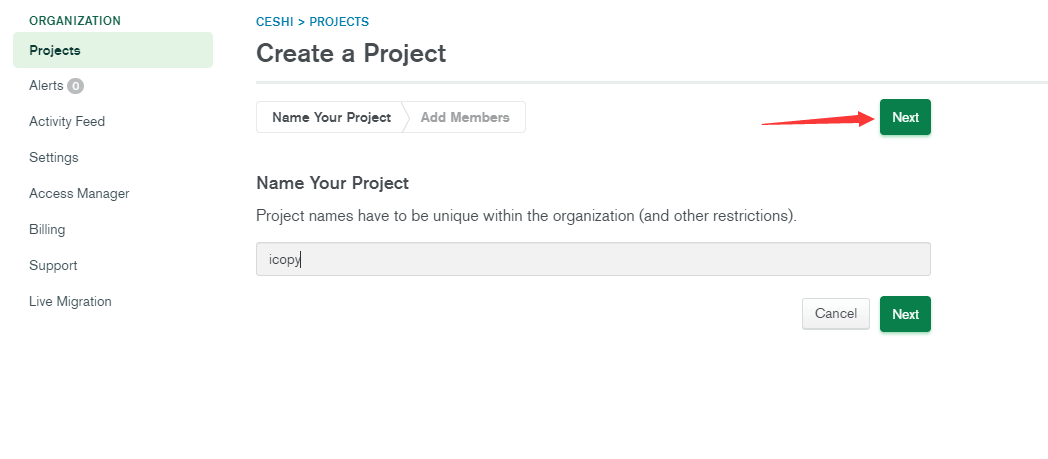1048x459 pixels.
Task: Click the Next button beside the step tabs
Action: click(x=905, y=117)
